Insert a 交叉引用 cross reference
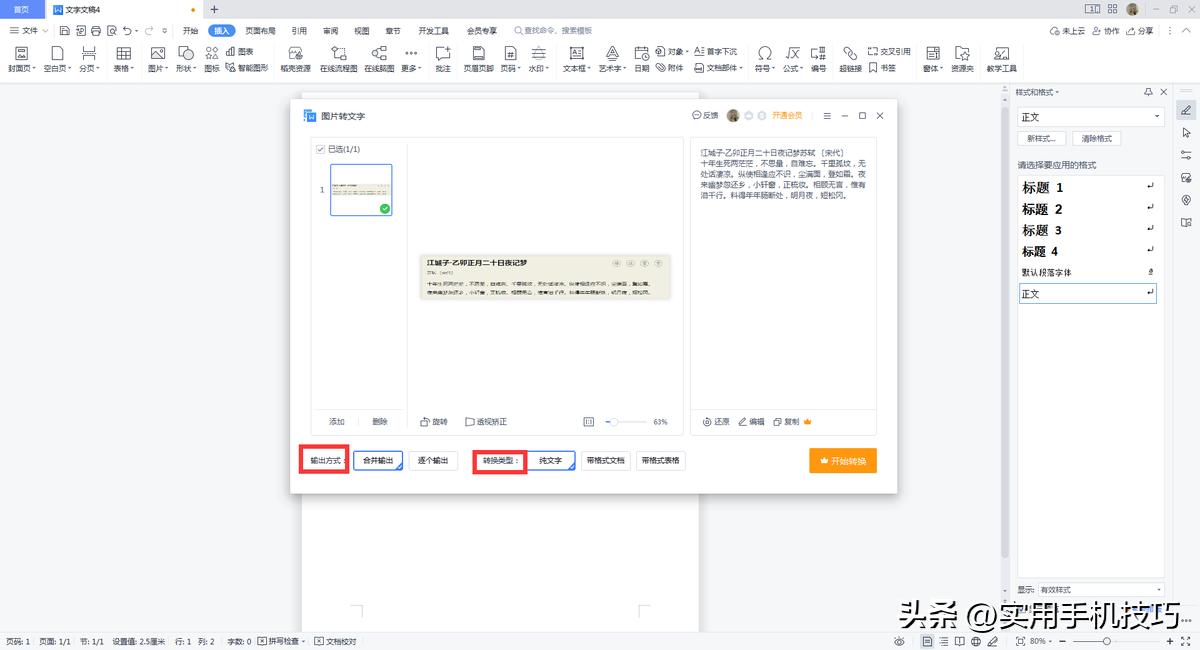Viewport: 1200px width, 650px height. (x=889, y=51)
